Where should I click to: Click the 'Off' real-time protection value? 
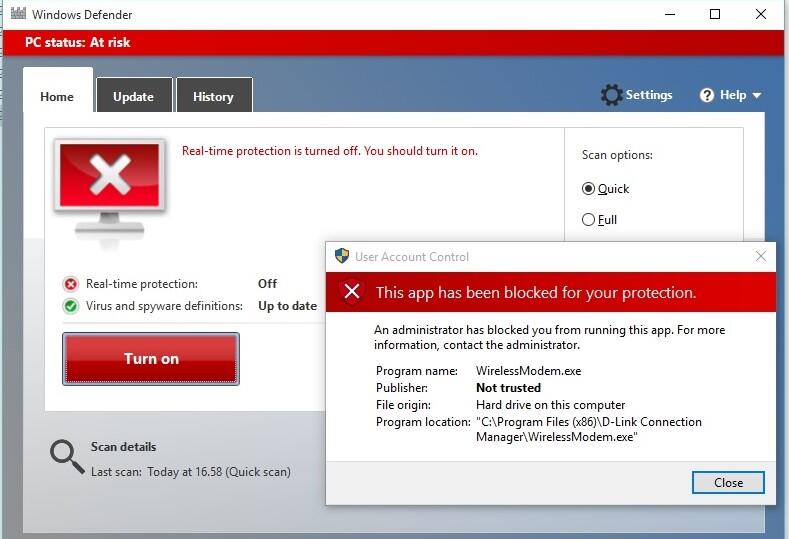(x=267, y=284)
